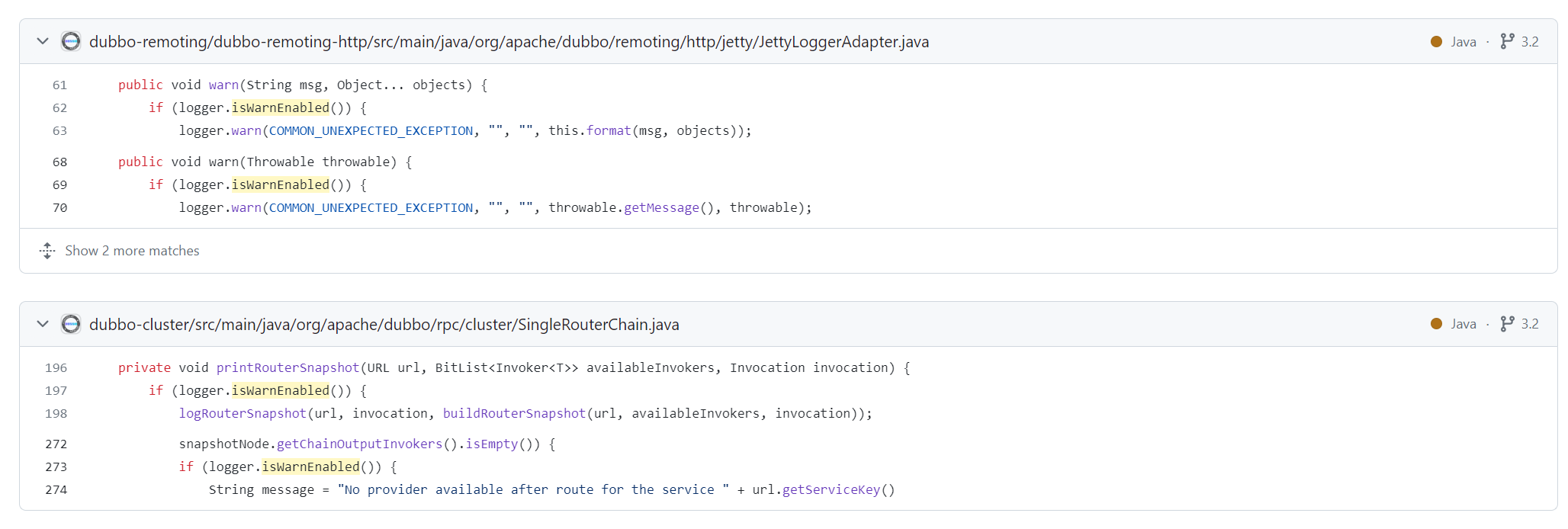This screenshot has width=1568, height=529.
Task: Open the SingleRouterChain.java file path link
Action: (x=384, y=325)
